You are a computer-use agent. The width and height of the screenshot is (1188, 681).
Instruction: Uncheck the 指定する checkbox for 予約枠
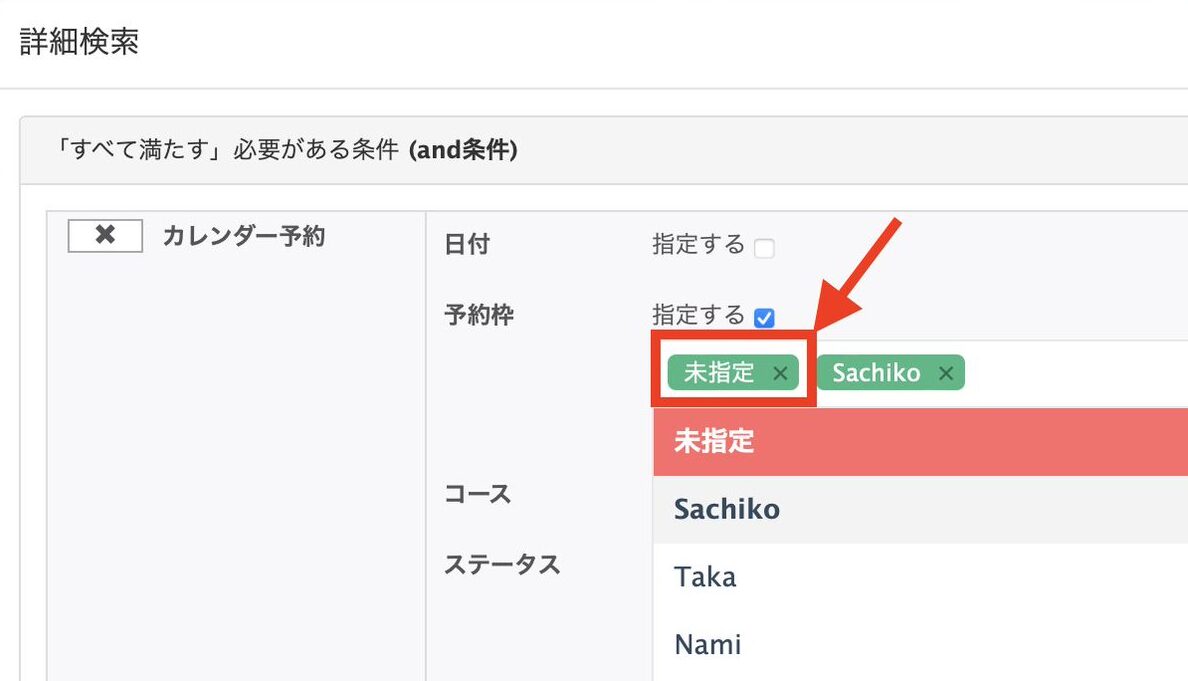(765, 317)
